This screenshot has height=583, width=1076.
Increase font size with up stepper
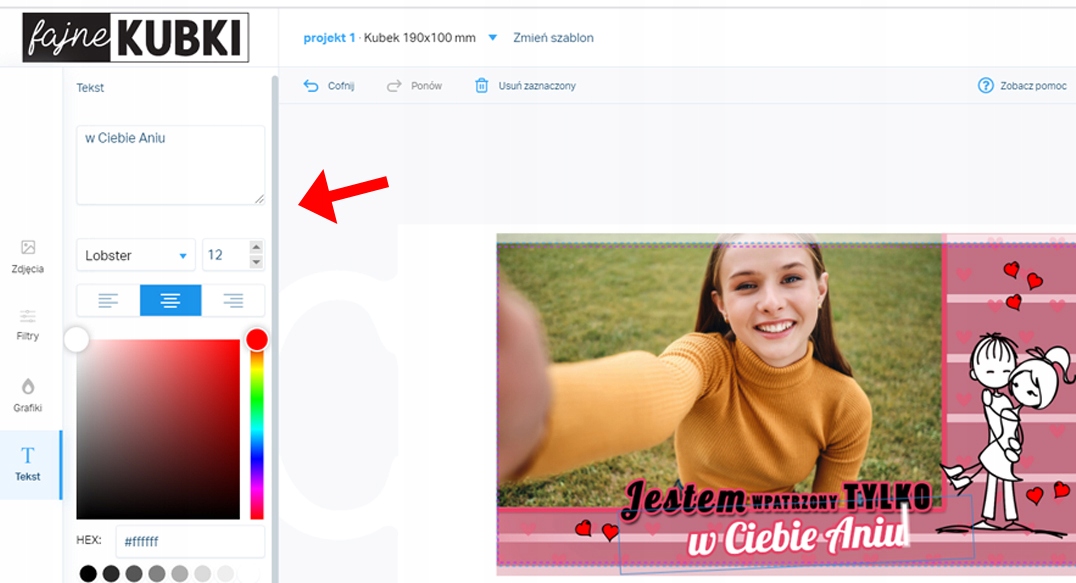click(256, 247)
